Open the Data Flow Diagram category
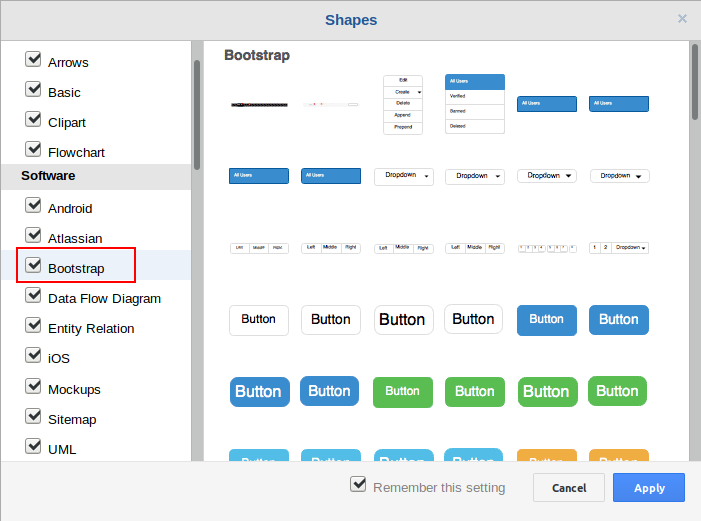Viewport: 701px width, 521px height. [104, 298]
